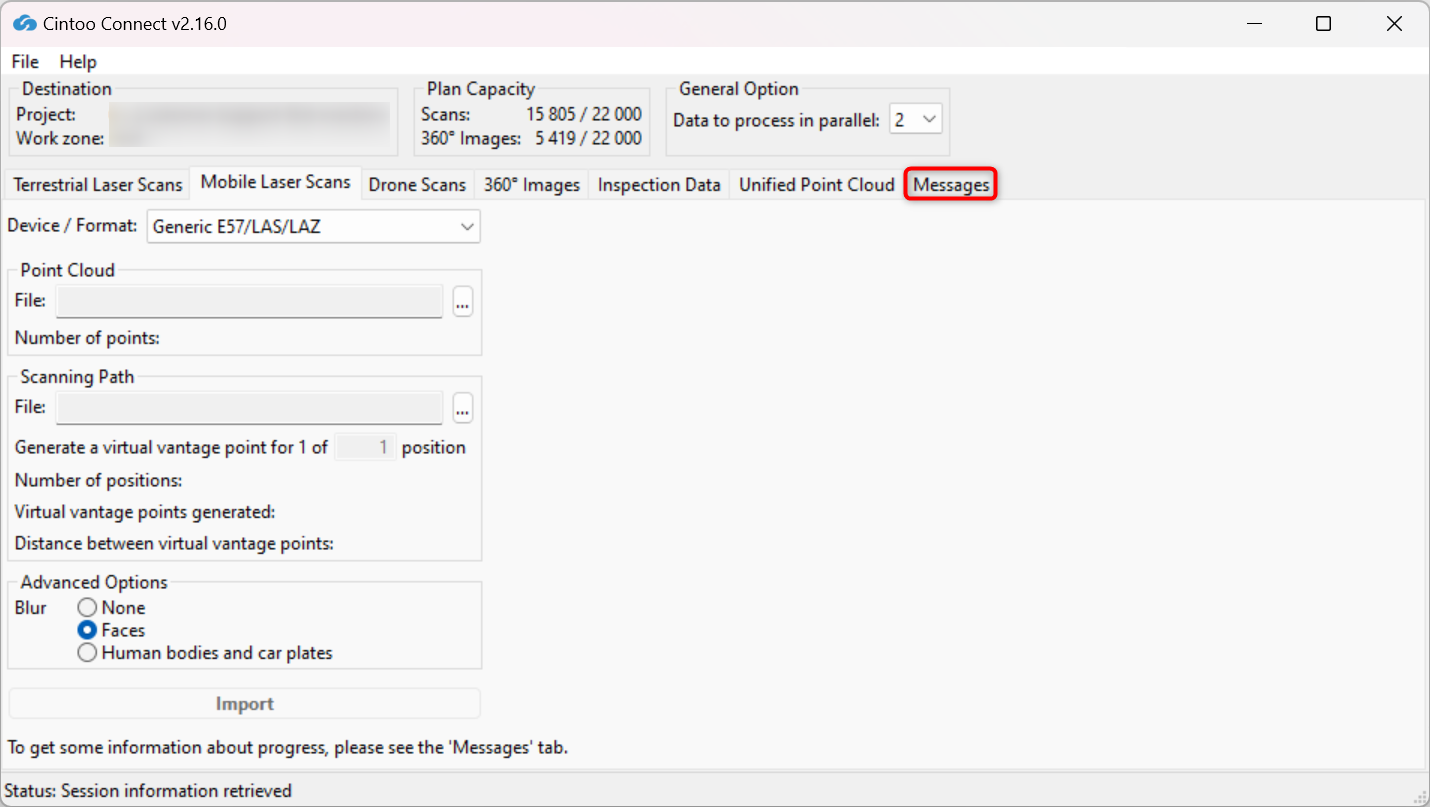Click the window resize grip in status bar
The image size is (1430, 807).
coord(1418,795)
